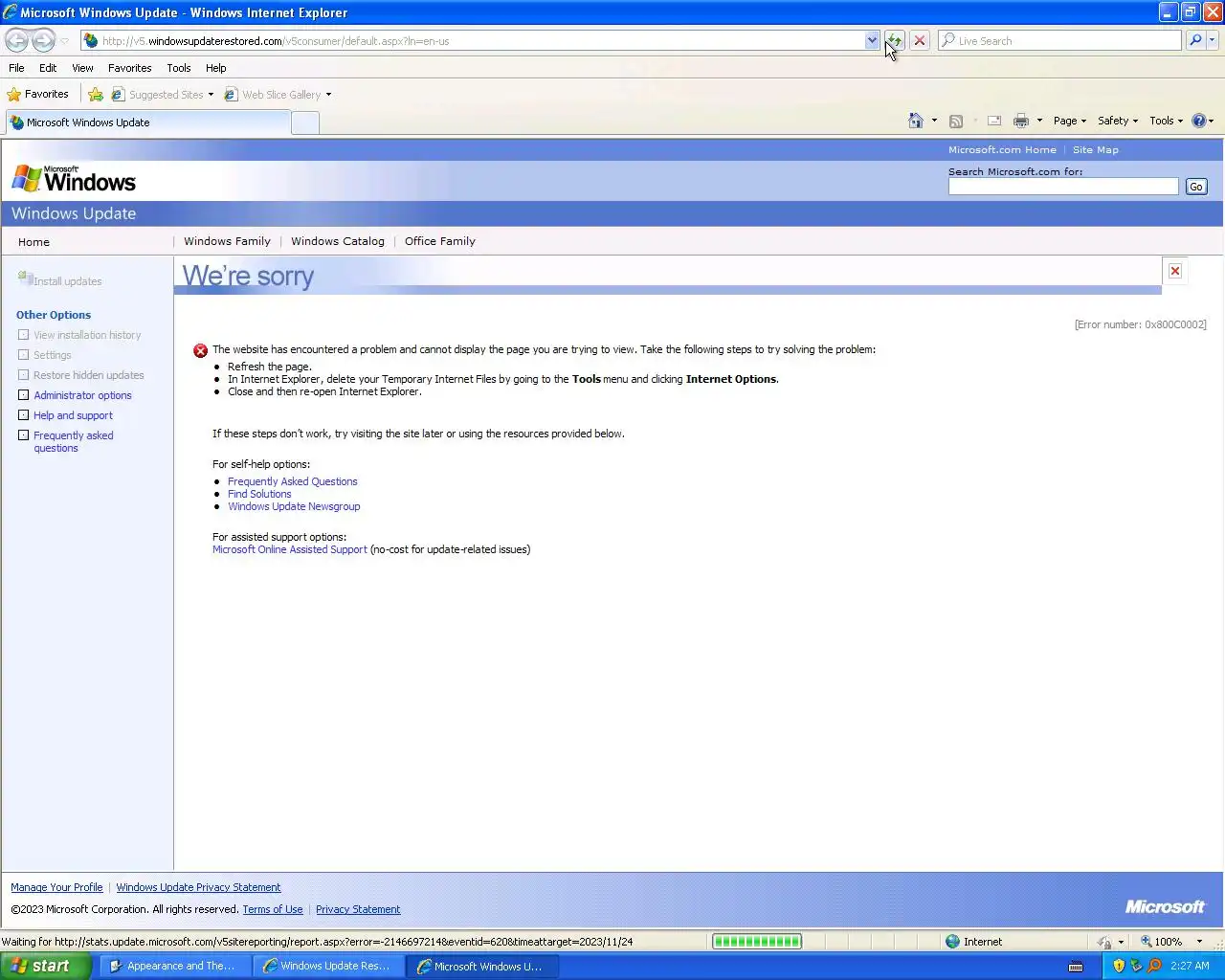Image resolution: width=1225 pixels, height=980 pixels.
Task: Switch to Windows Update Restored taskbar window
Action: tap(328, 966)
